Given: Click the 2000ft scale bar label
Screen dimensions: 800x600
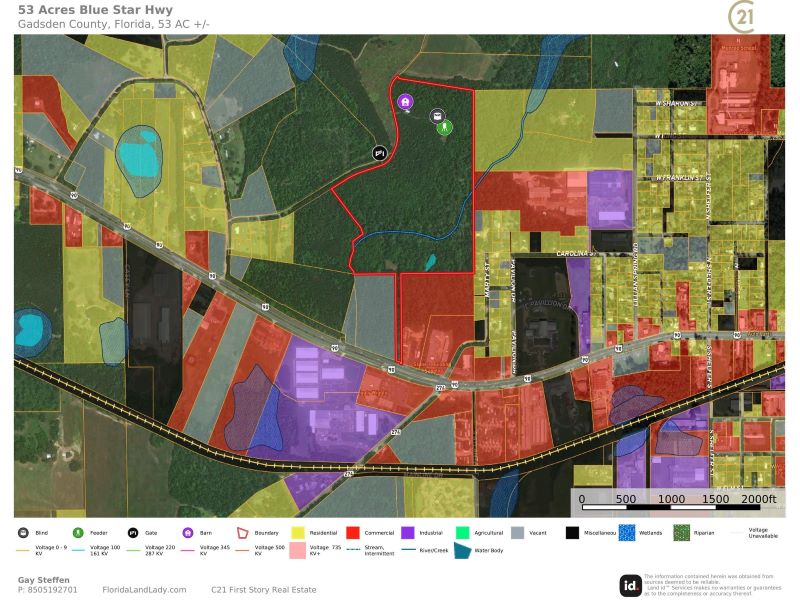Looking at the screenshot, I should pos(759,498).
